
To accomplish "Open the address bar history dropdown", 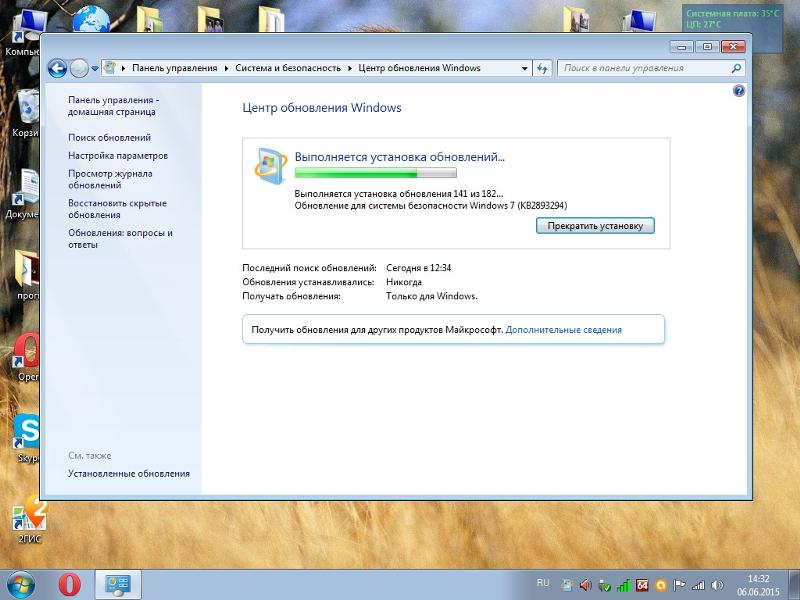I will tap(524, 68).
